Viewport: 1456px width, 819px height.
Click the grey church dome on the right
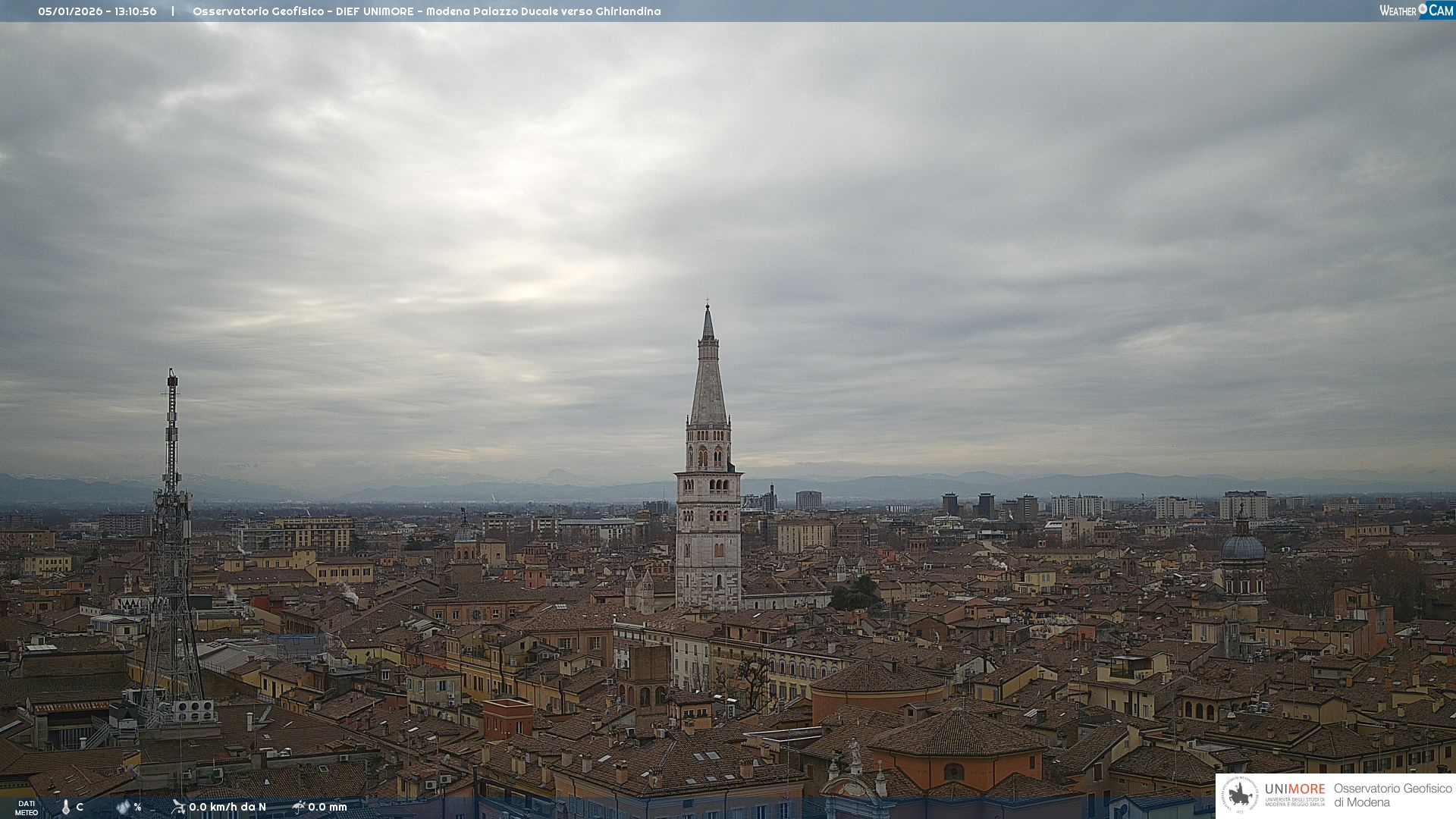click(x=1243, y=546)
